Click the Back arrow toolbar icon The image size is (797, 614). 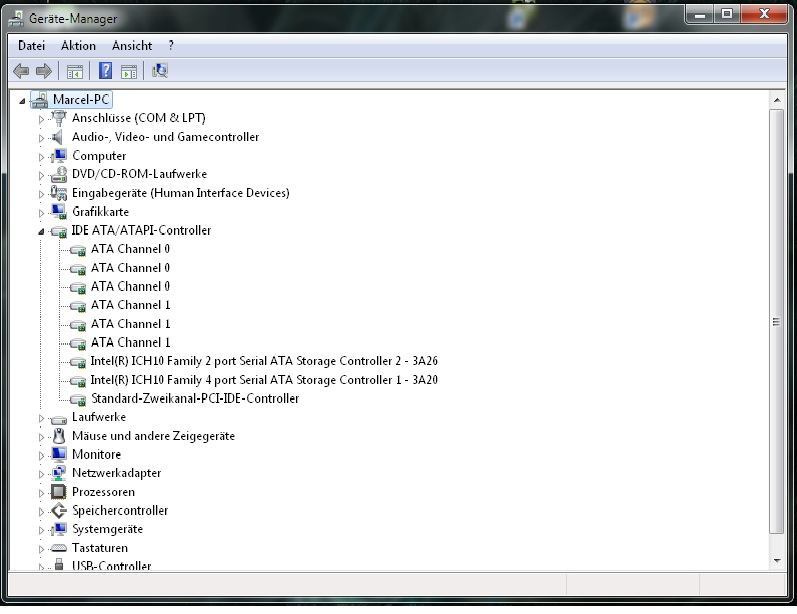21,71
